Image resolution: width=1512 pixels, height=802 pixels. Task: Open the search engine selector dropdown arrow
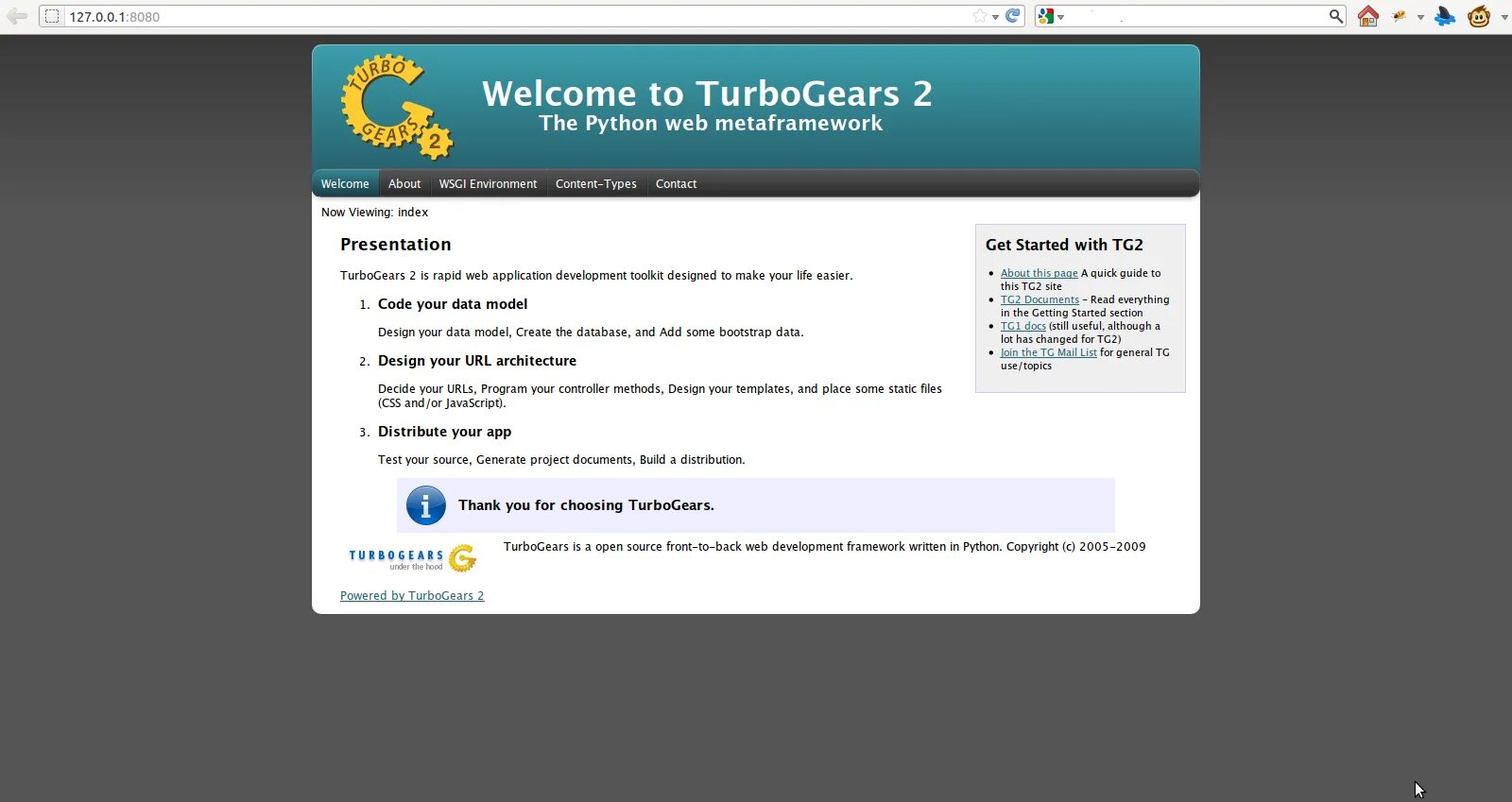pos(1060,17)
